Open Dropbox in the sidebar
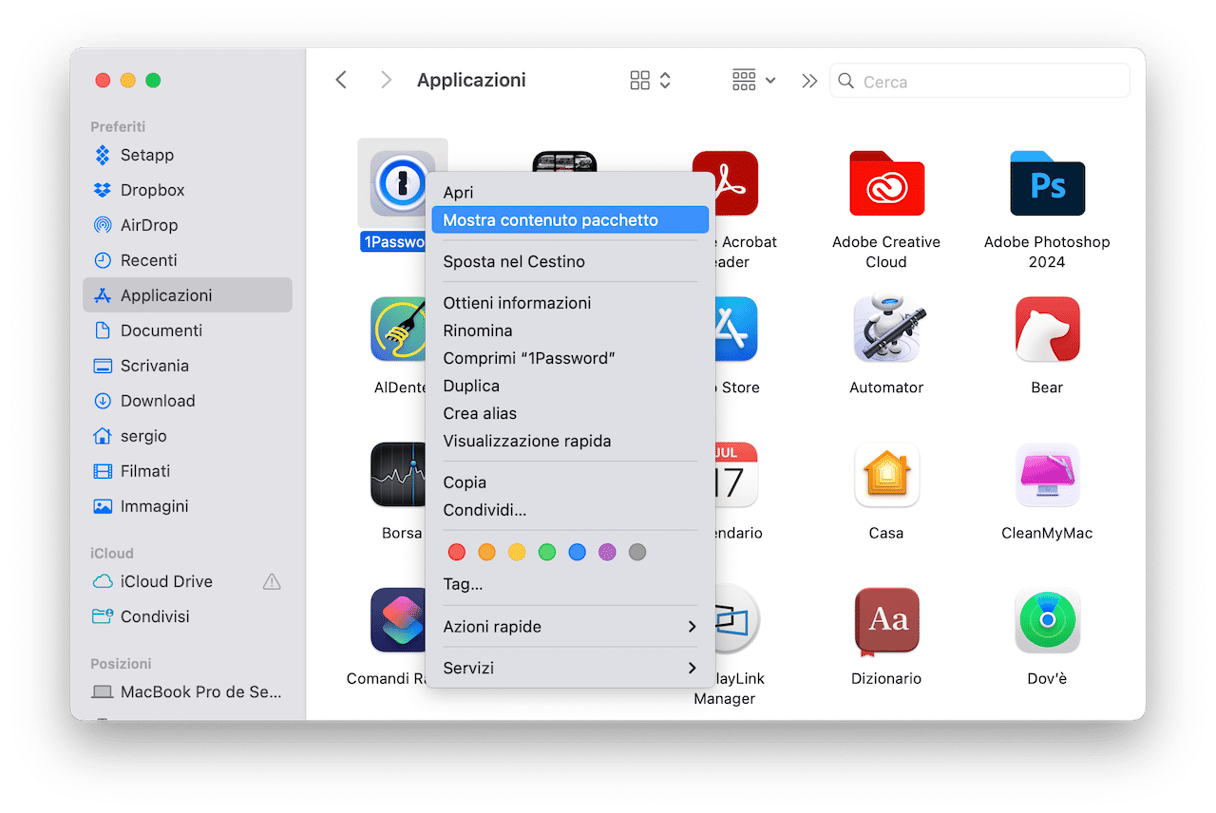 188,190
